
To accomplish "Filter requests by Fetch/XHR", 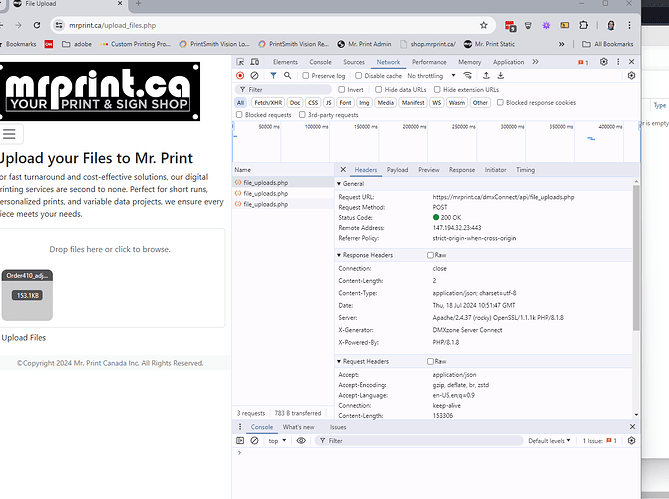I will 268,102.
